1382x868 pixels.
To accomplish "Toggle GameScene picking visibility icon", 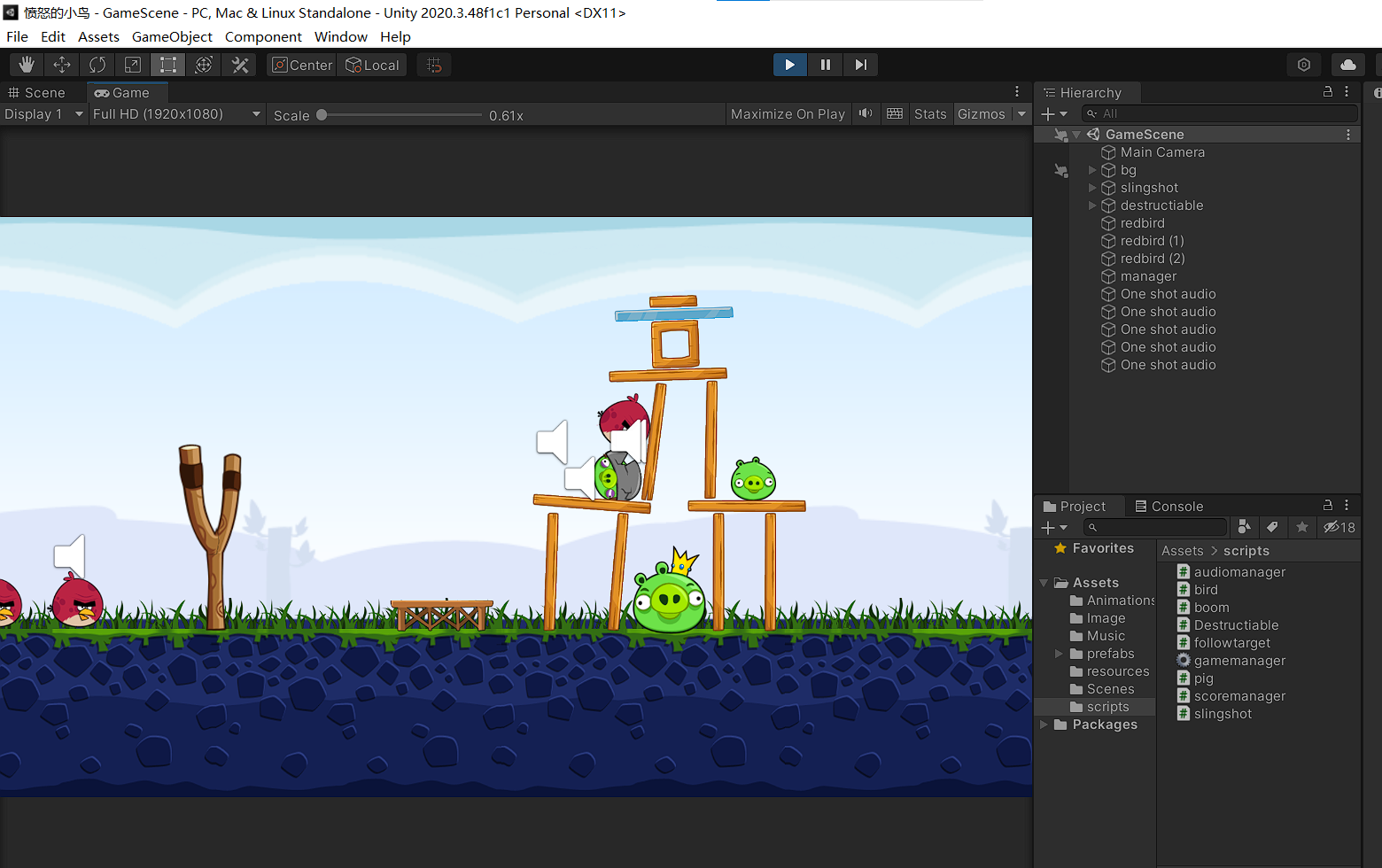I will tap(1060, 135).
